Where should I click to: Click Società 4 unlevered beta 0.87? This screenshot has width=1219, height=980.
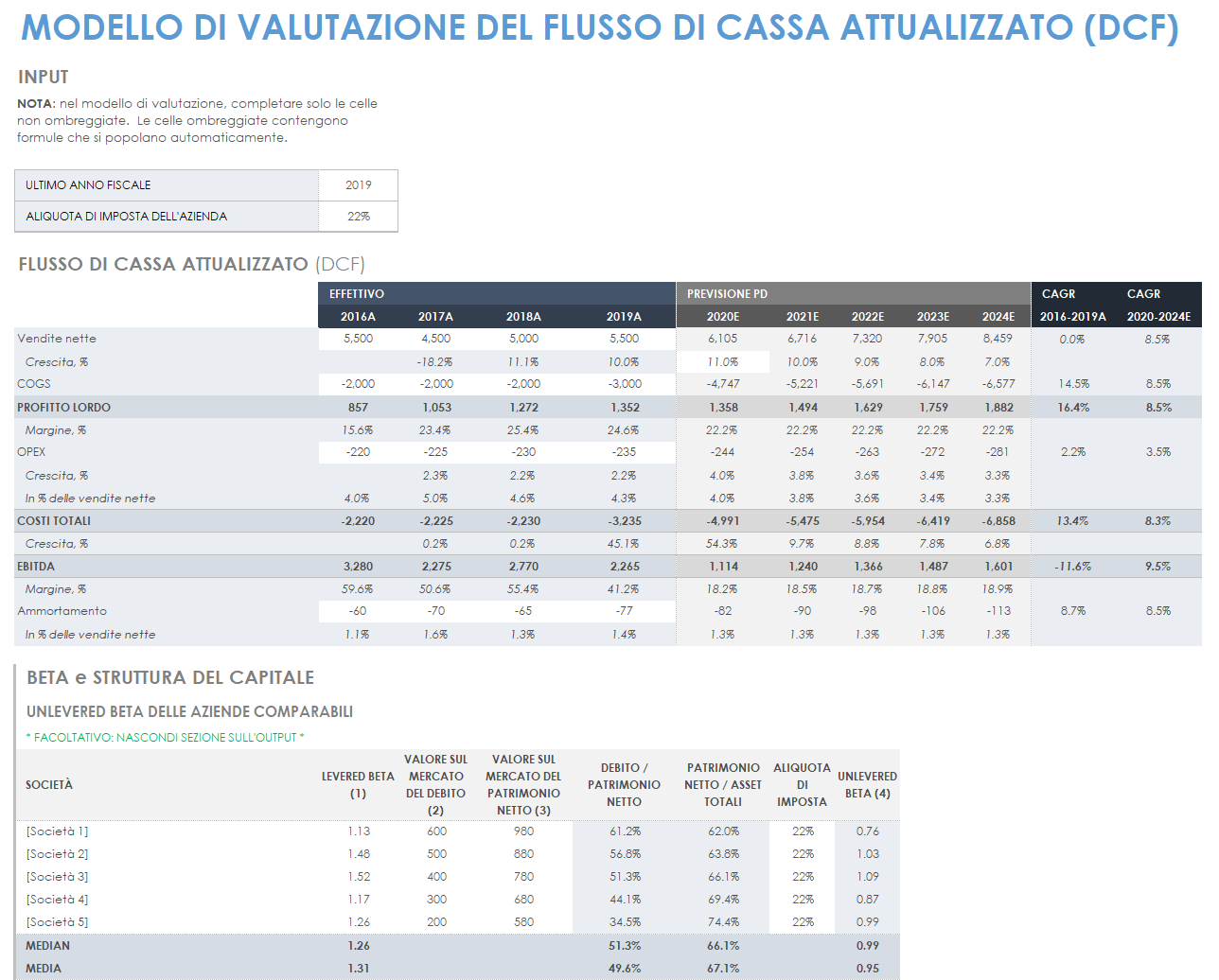(x=868, y=900)
